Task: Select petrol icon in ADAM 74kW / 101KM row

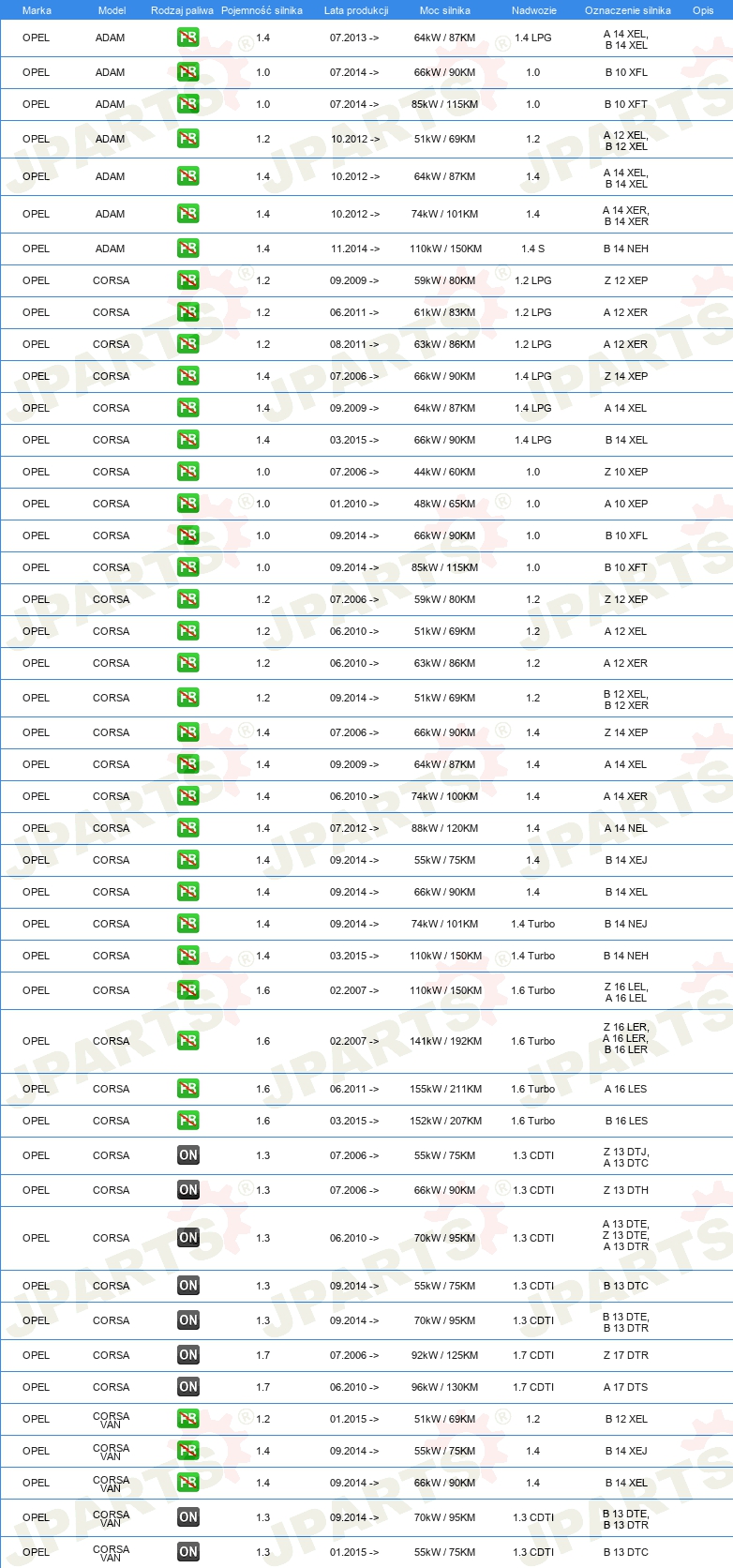Action: (188, 214)
